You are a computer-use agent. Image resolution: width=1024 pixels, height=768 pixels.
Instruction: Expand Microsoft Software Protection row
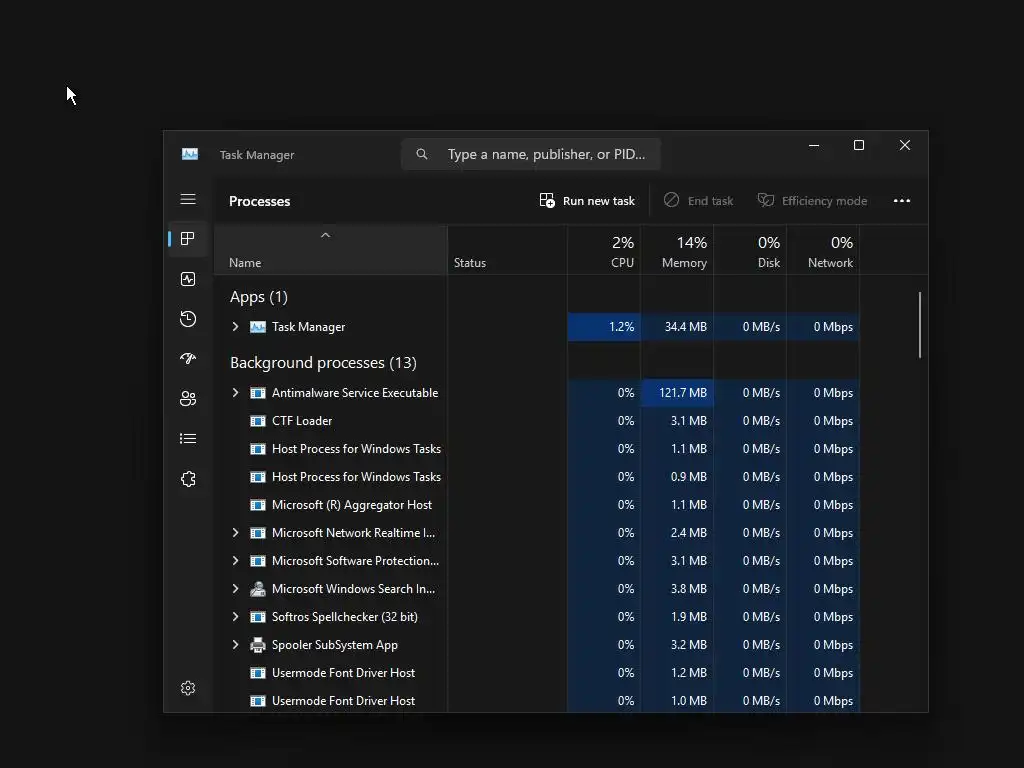pyautogui.click(x=236, y=561)
